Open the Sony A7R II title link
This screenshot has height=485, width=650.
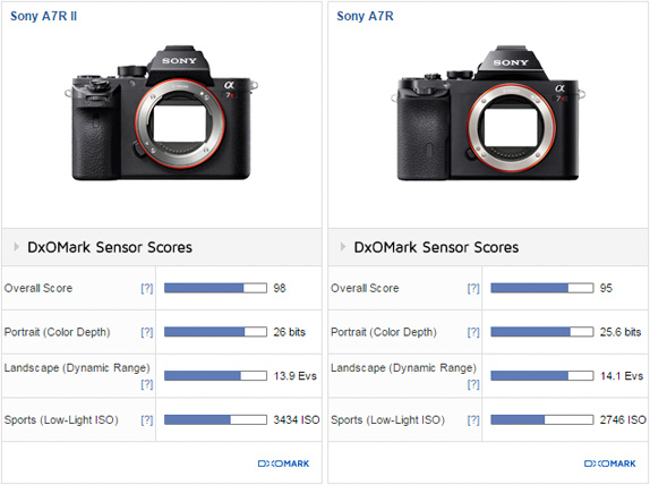44,16
